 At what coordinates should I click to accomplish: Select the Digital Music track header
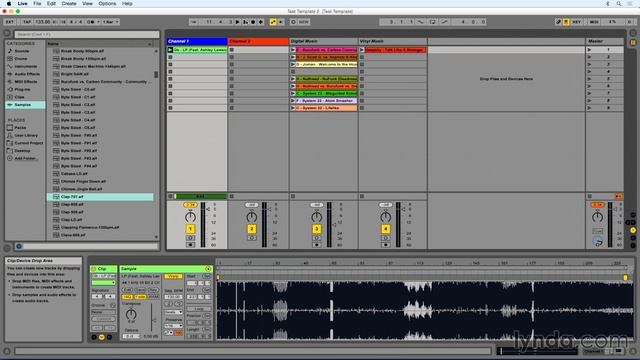click(x=324, y=41)
